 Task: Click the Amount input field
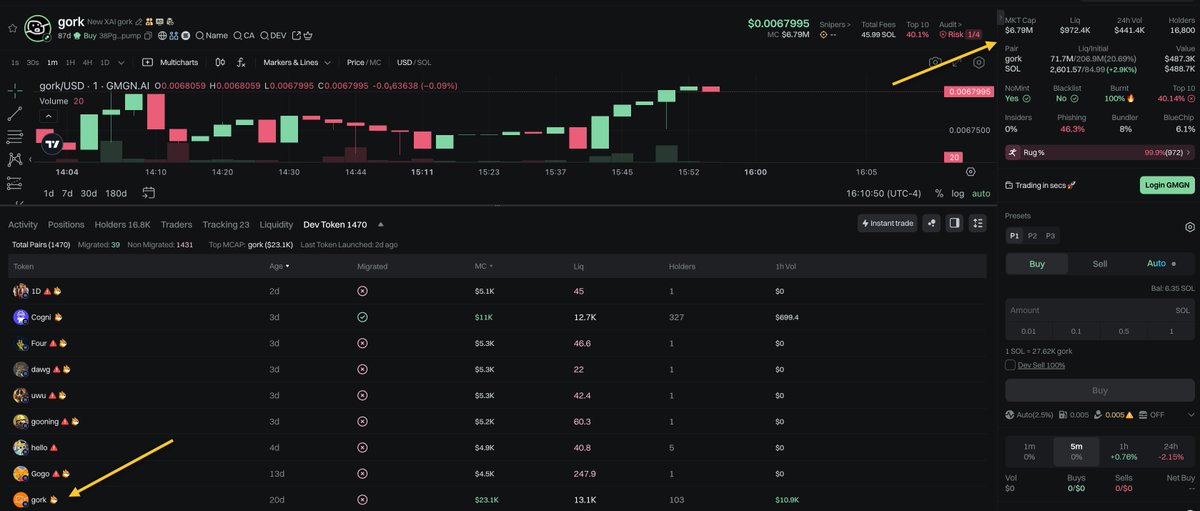1100,311
